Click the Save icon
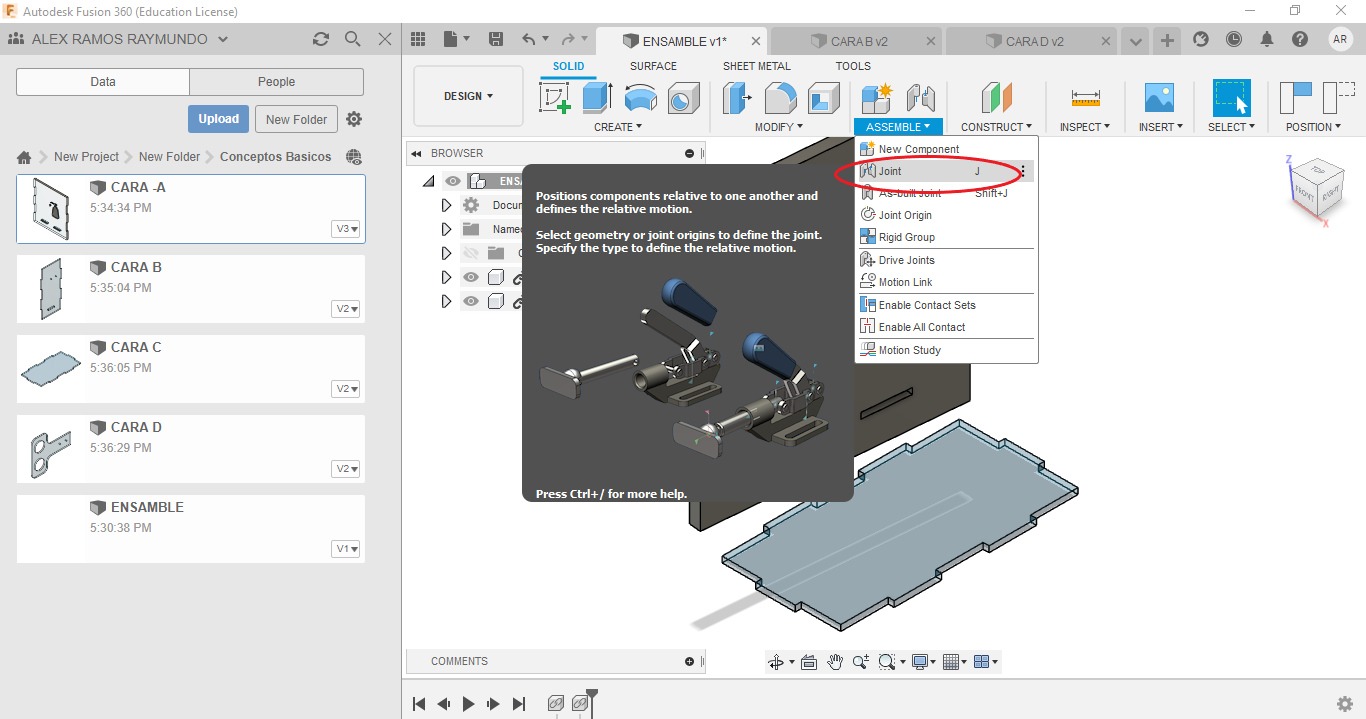This screenshot has height=719, width=1366. click(x=496, y=39)
